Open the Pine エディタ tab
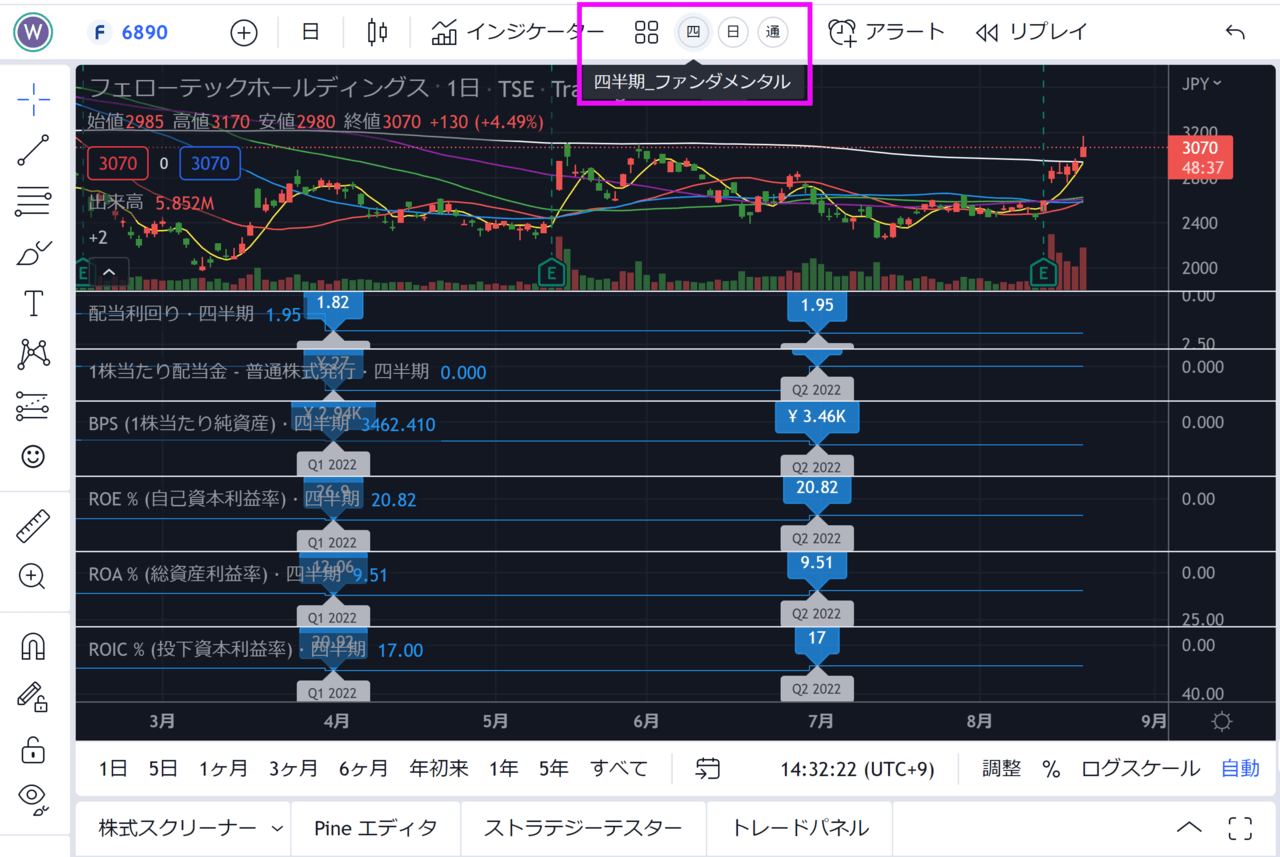 (x=376, y=828)
